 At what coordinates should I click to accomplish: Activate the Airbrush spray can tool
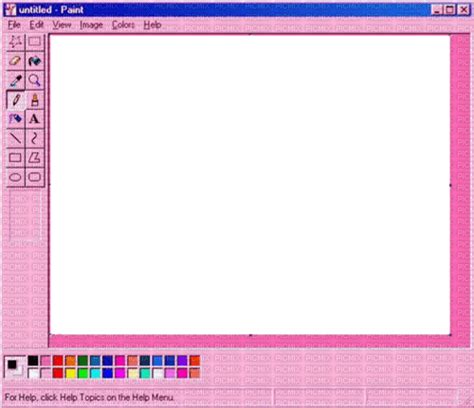(15, 119)
